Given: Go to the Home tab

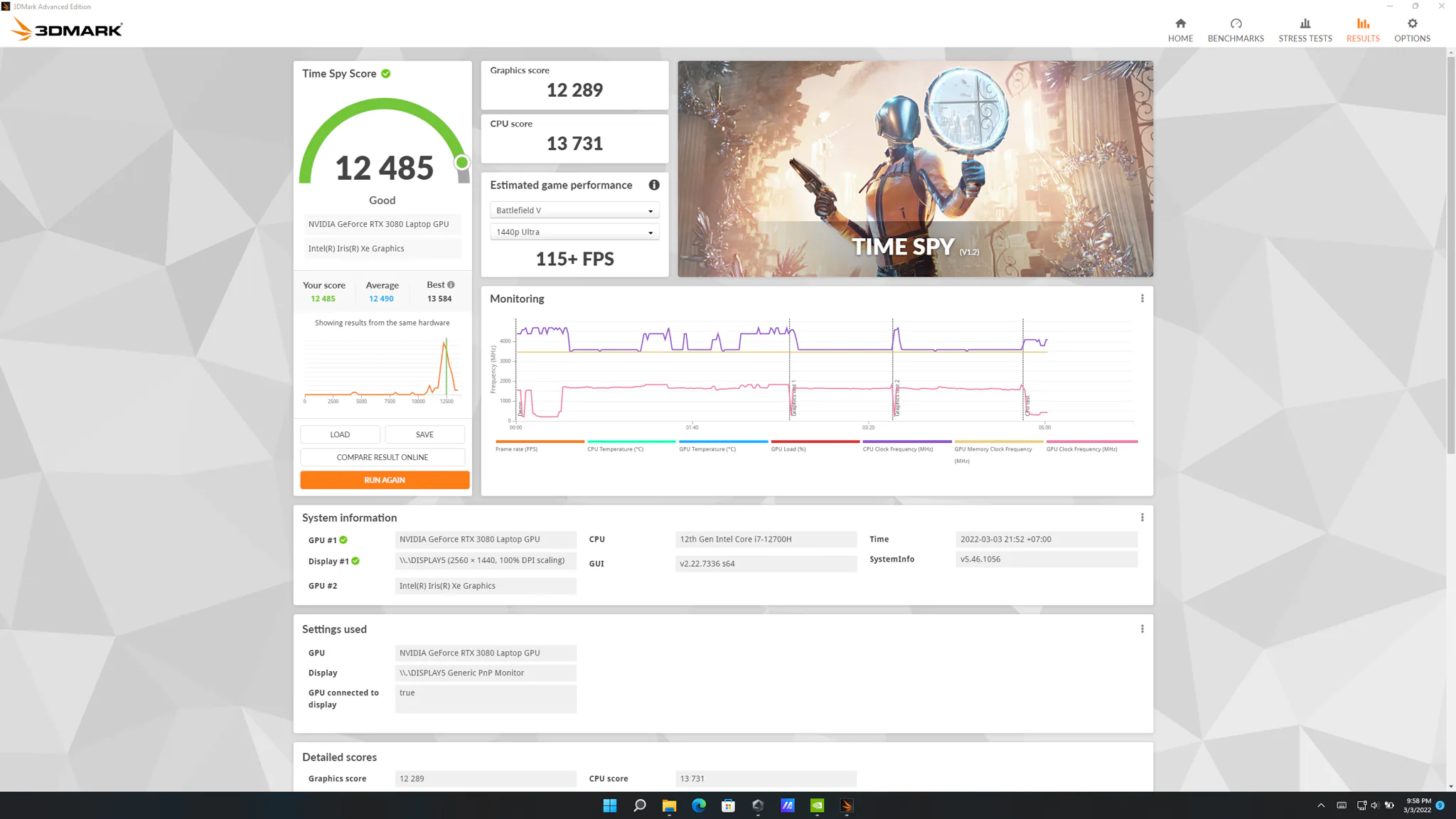Looking at the screenshot, I should pos(1180,30).
